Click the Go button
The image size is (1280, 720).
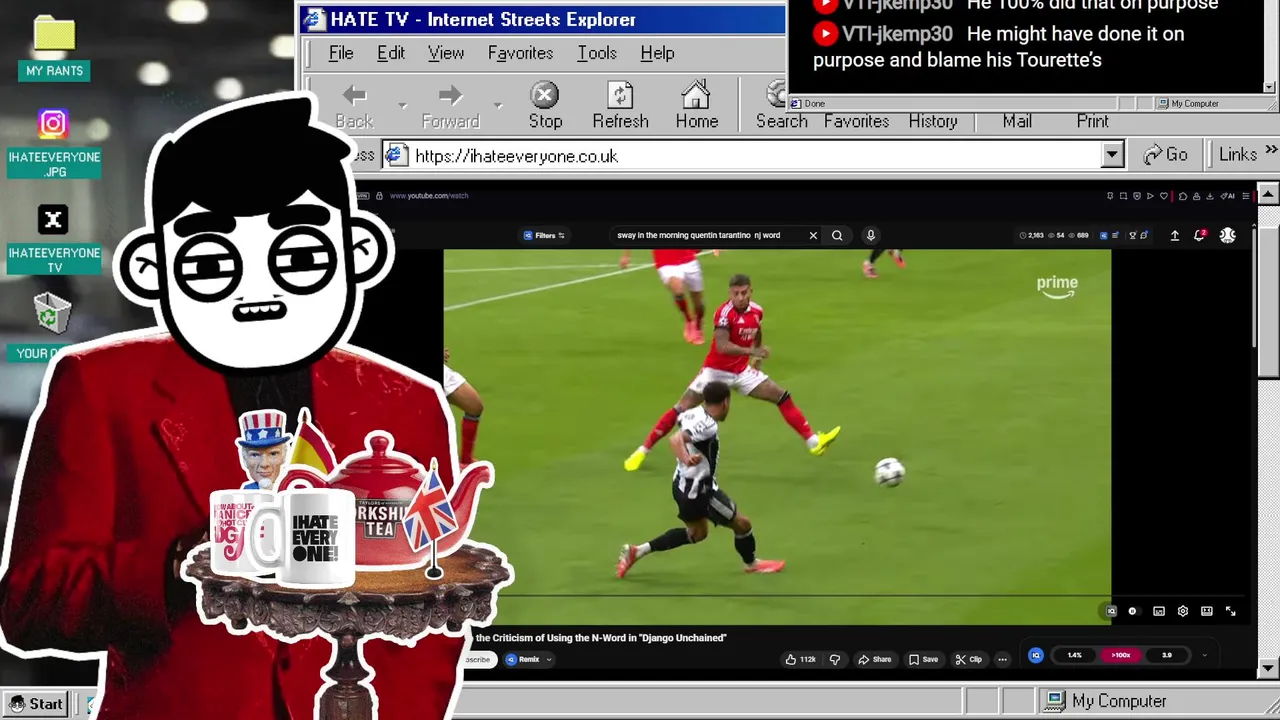tap(1165, 155)
